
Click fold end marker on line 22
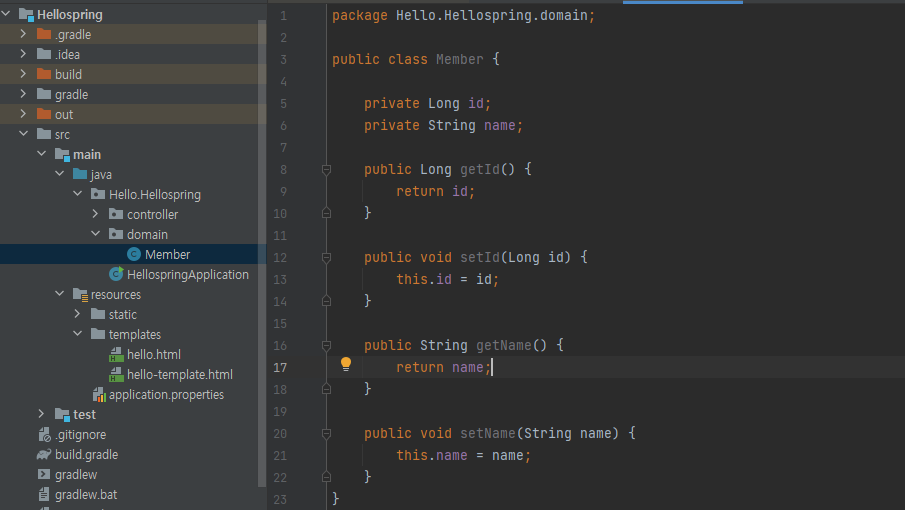coord(326,477)
